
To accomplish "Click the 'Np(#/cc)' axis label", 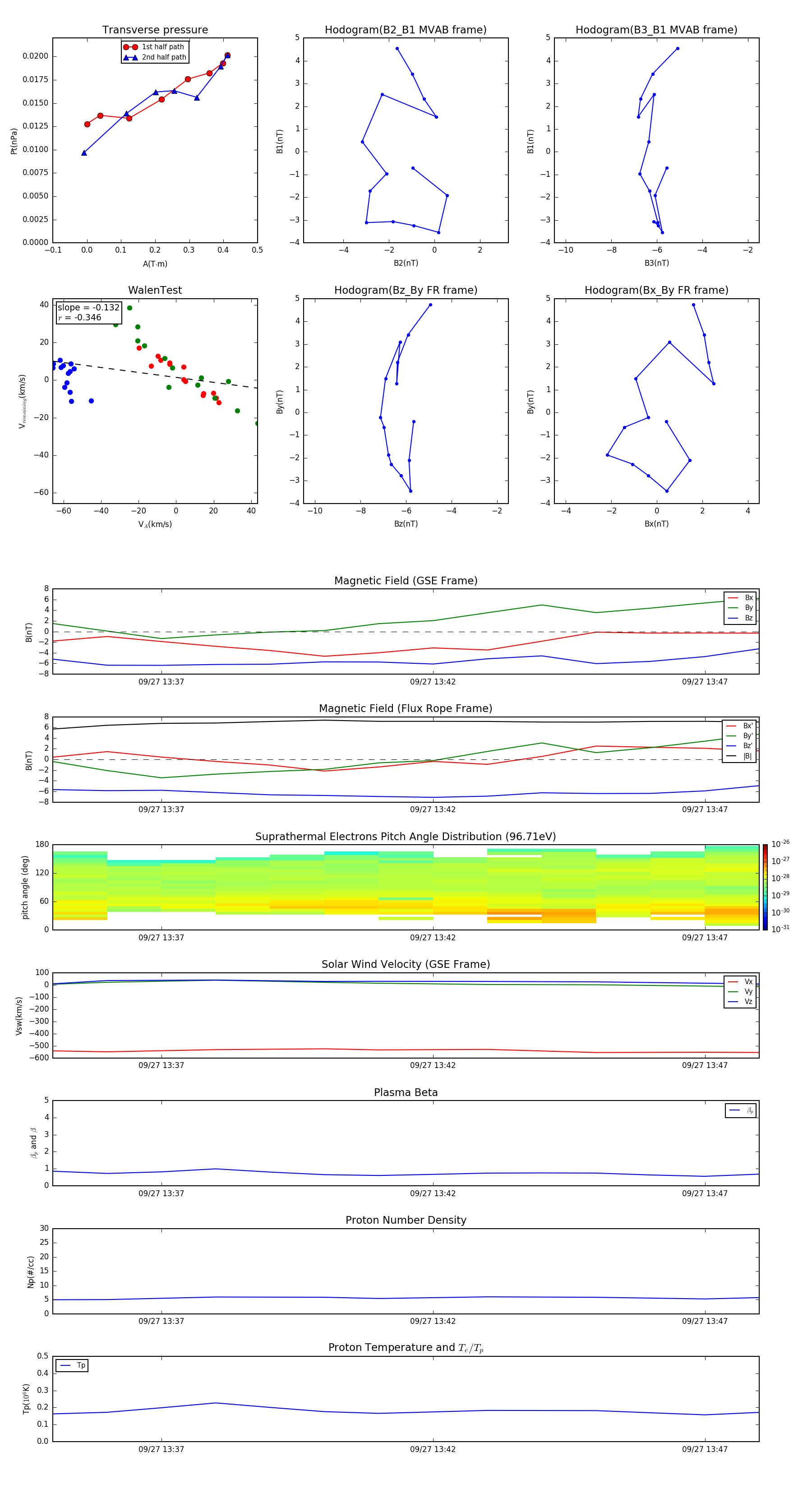I will tap(31, 1272).
